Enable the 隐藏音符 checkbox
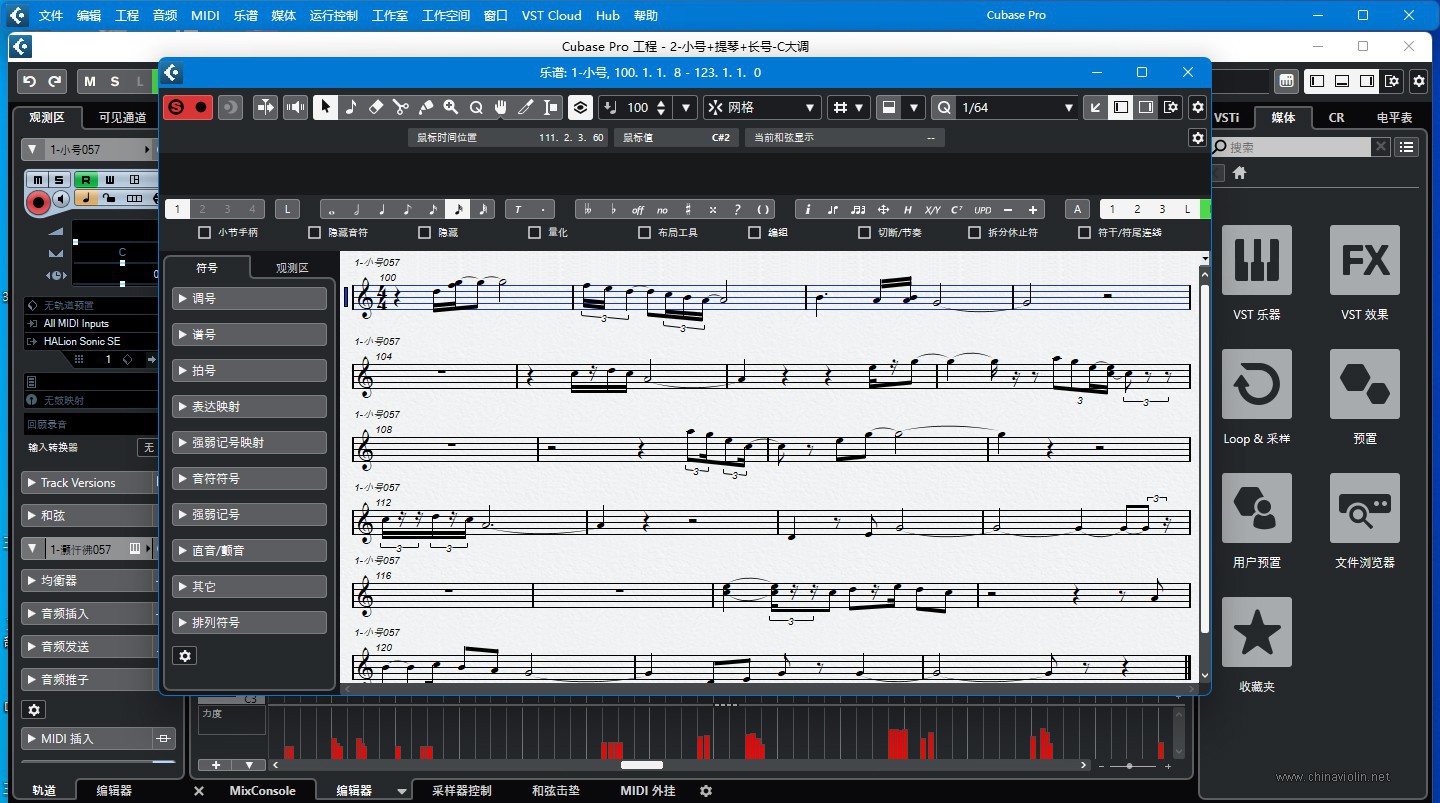The image size is (1440, 803). click(315, 232)
